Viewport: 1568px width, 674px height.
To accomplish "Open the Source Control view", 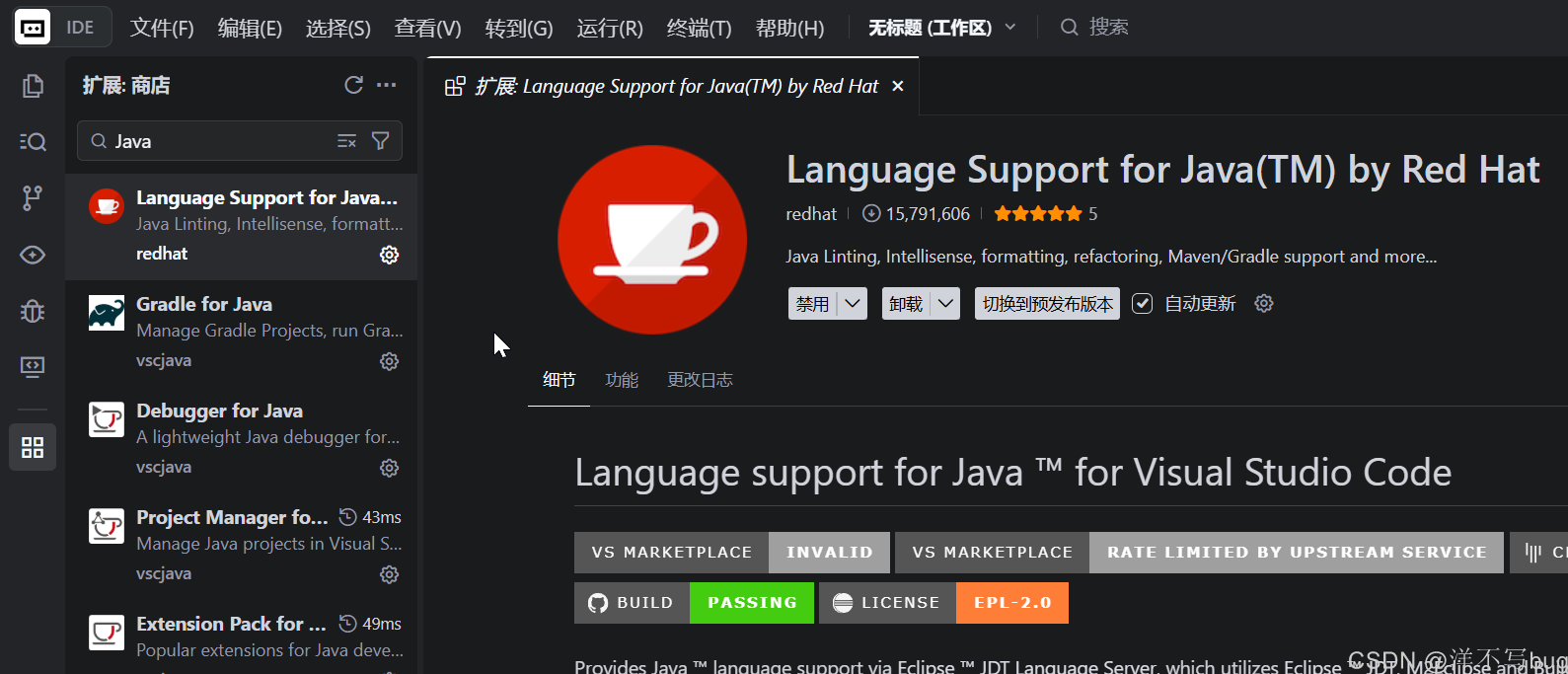I will pos(33,198).
